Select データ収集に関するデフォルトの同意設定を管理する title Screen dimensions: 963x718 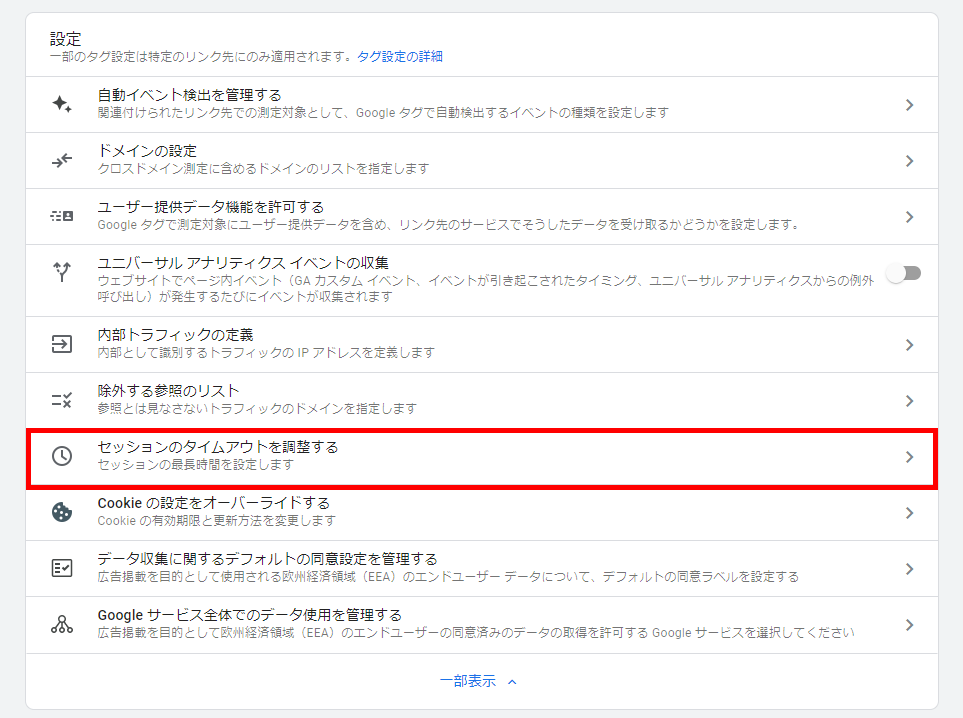267,559
